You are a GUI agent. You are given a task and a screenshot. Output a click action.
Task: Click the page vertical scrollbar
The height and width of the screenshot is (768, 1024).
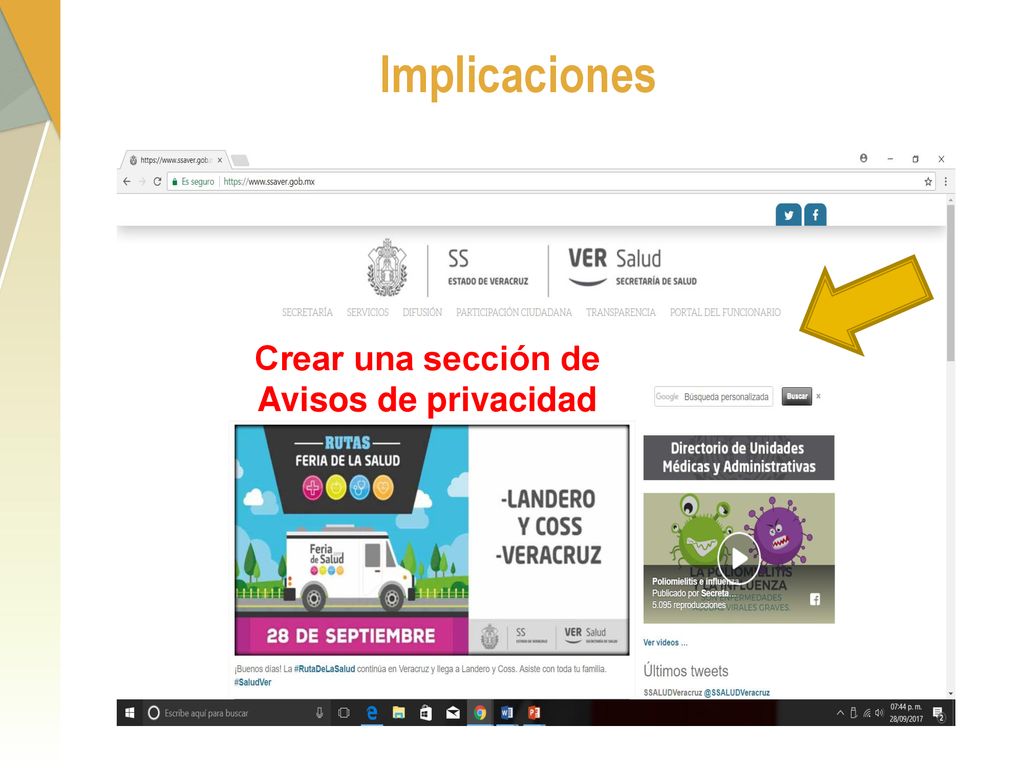(x=950, y=282)
